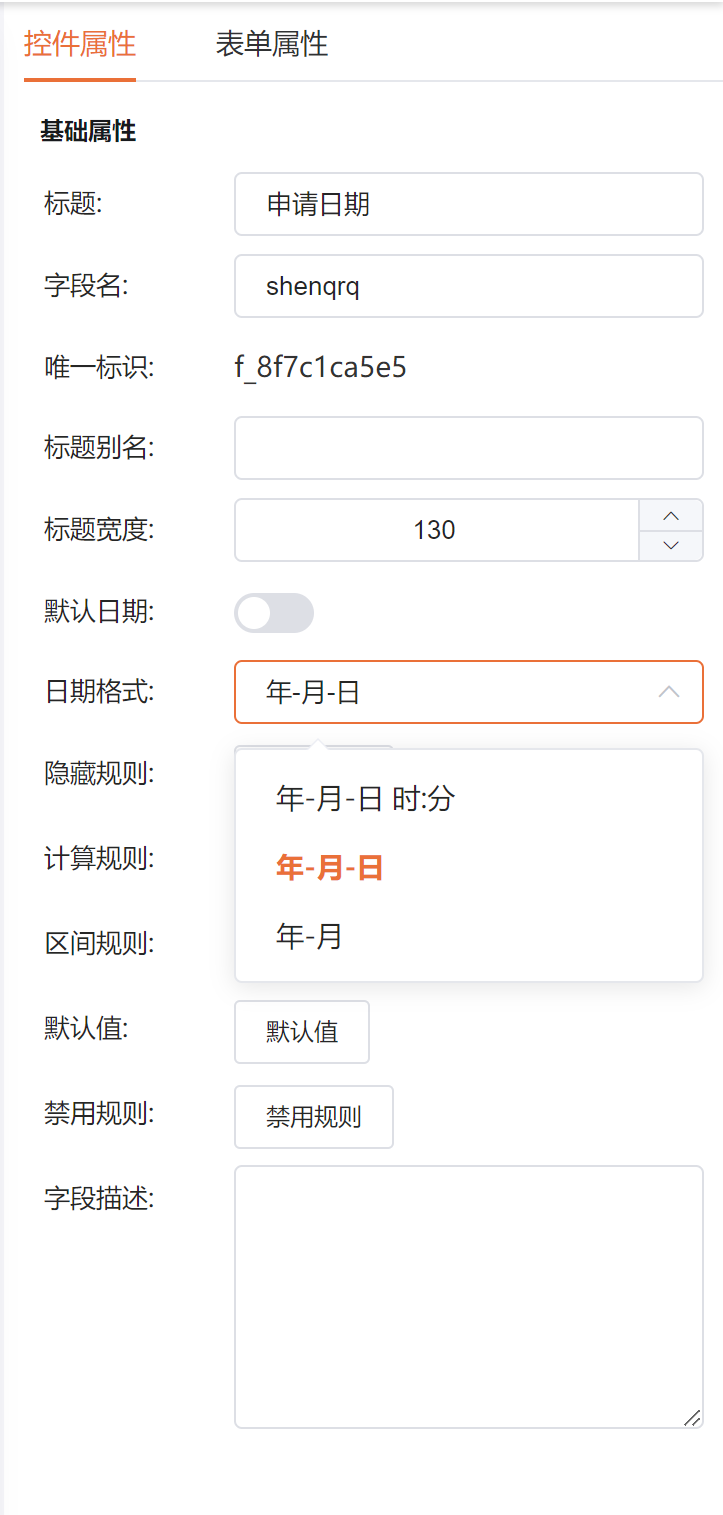The width and height of the screenshot is (723, 1515).
Task: Click the empty 标题别名 input
Action: (468, 448)
